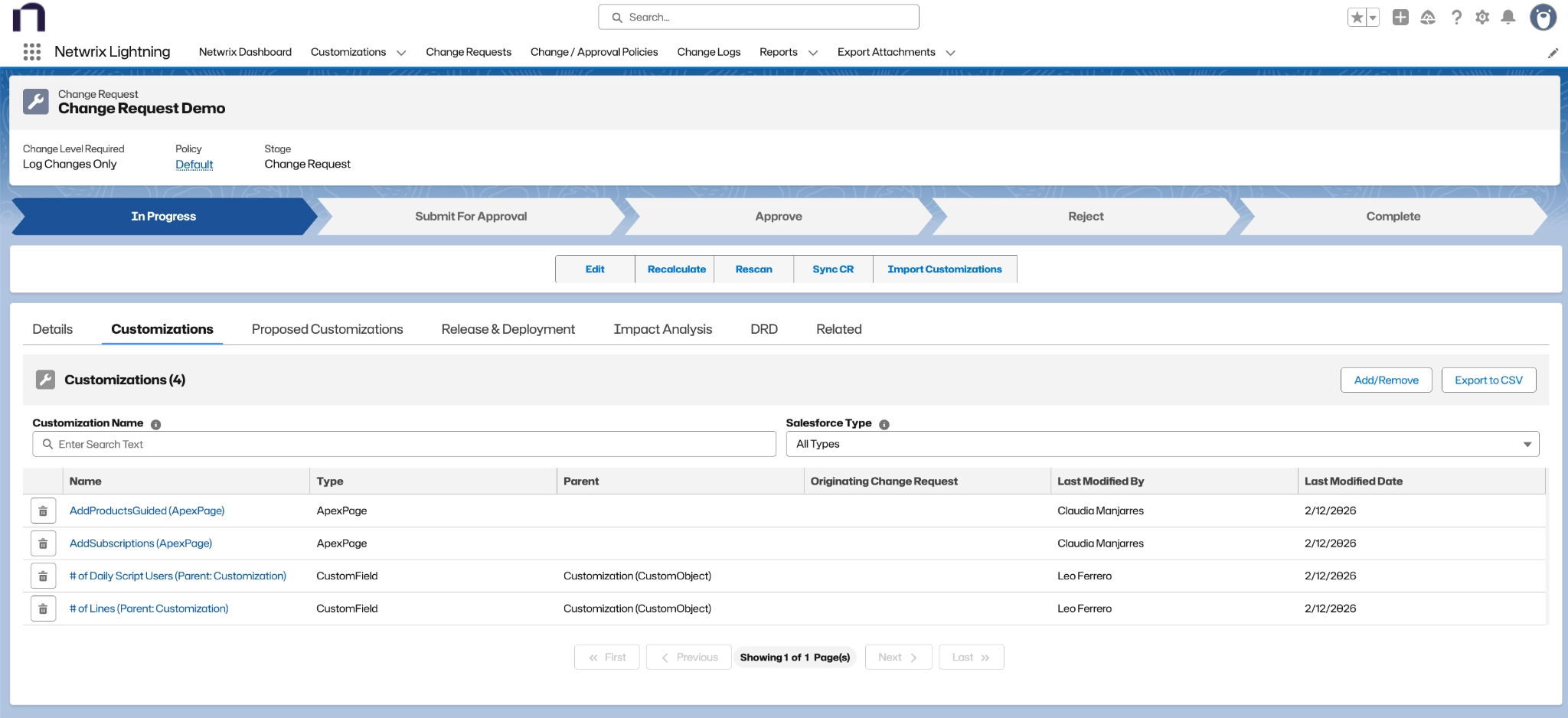The image size is (1568, 718).
Task: Select the Approve stage on the progress path
Action: [x=778, y=216]
